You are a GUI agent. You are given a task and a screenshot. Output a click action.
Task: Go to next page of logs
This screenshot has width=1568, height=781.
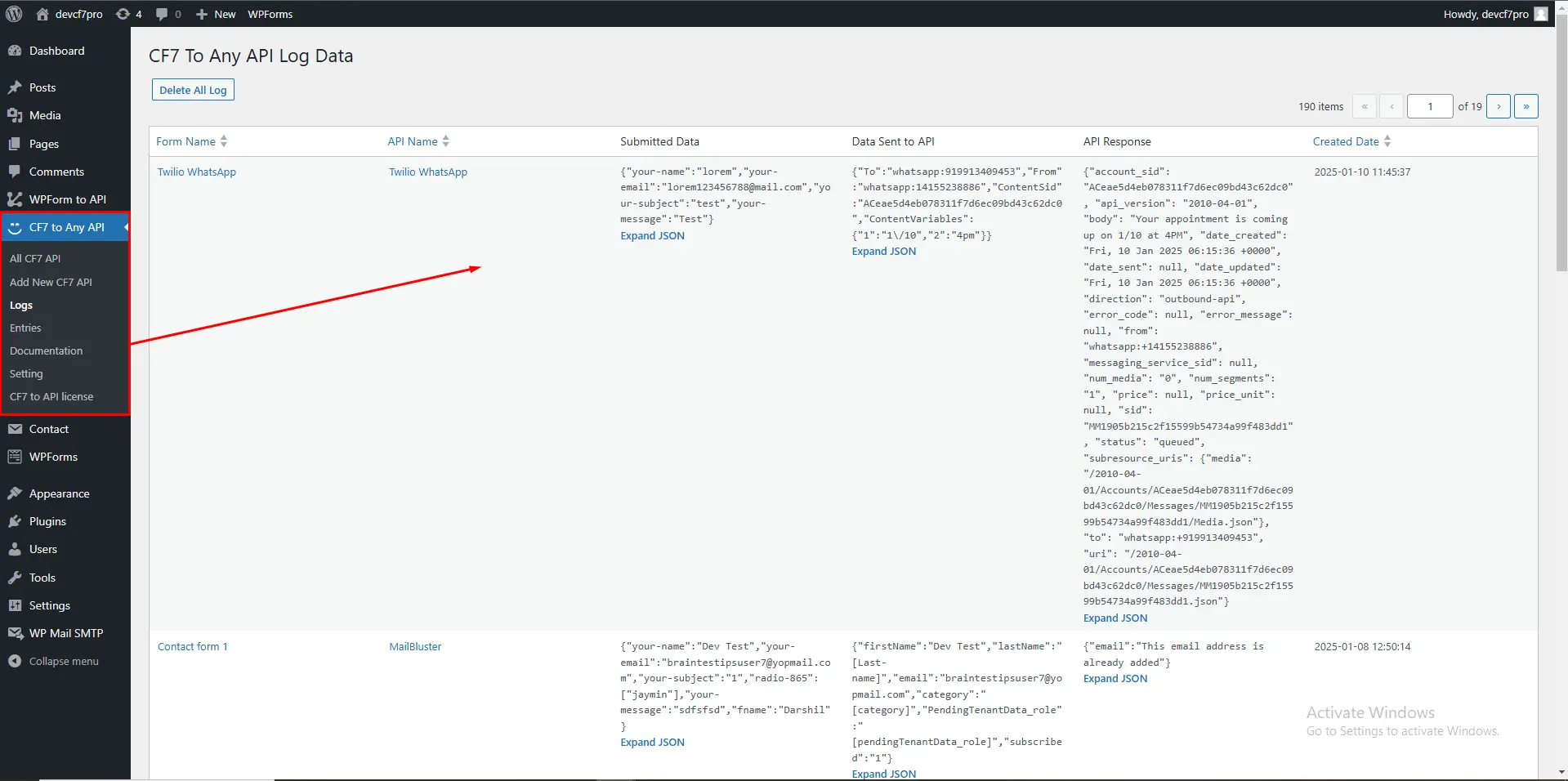[x=1499, y=106]
